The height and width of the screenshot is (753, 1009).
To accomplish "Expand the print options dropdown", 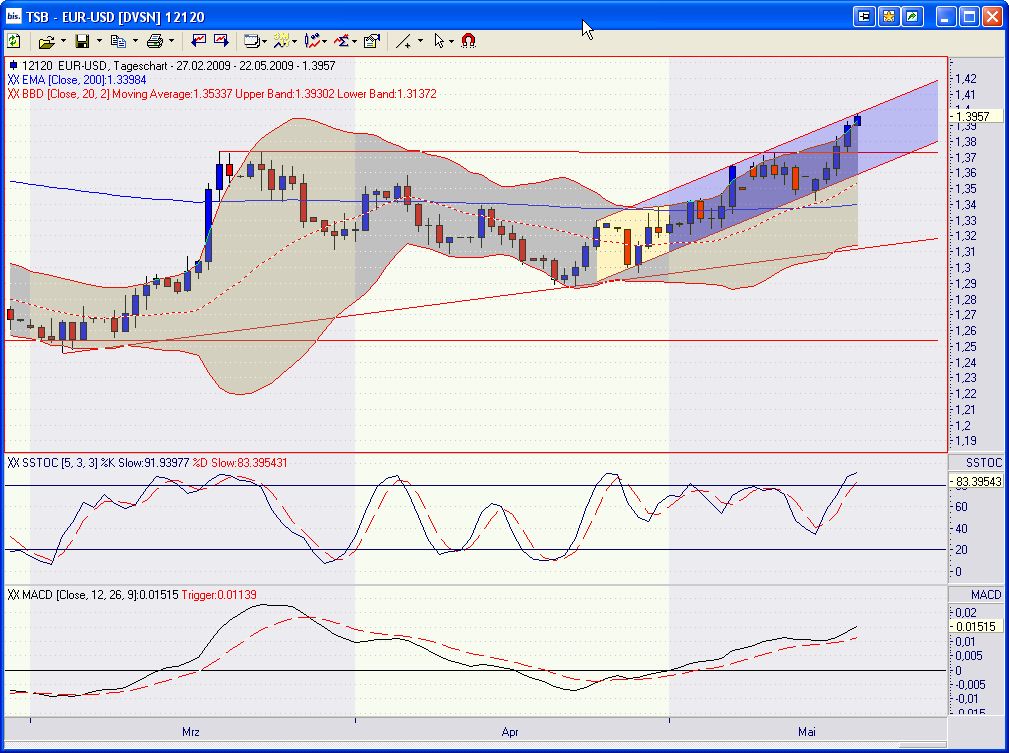I will (171, 40).
